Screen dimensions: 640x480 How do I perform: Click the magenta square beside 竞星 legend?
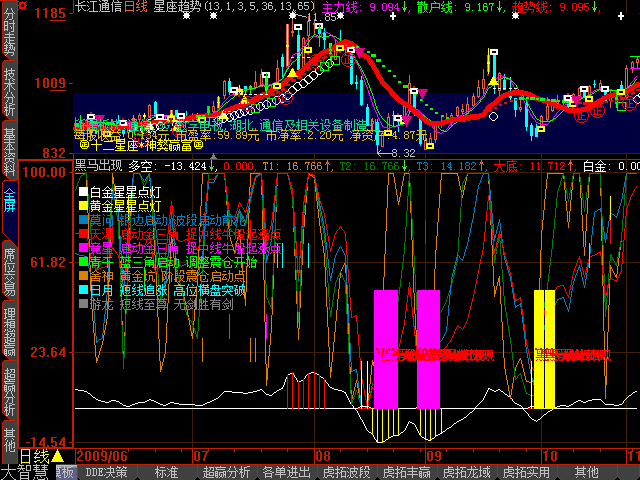click(x=83, y=248)
